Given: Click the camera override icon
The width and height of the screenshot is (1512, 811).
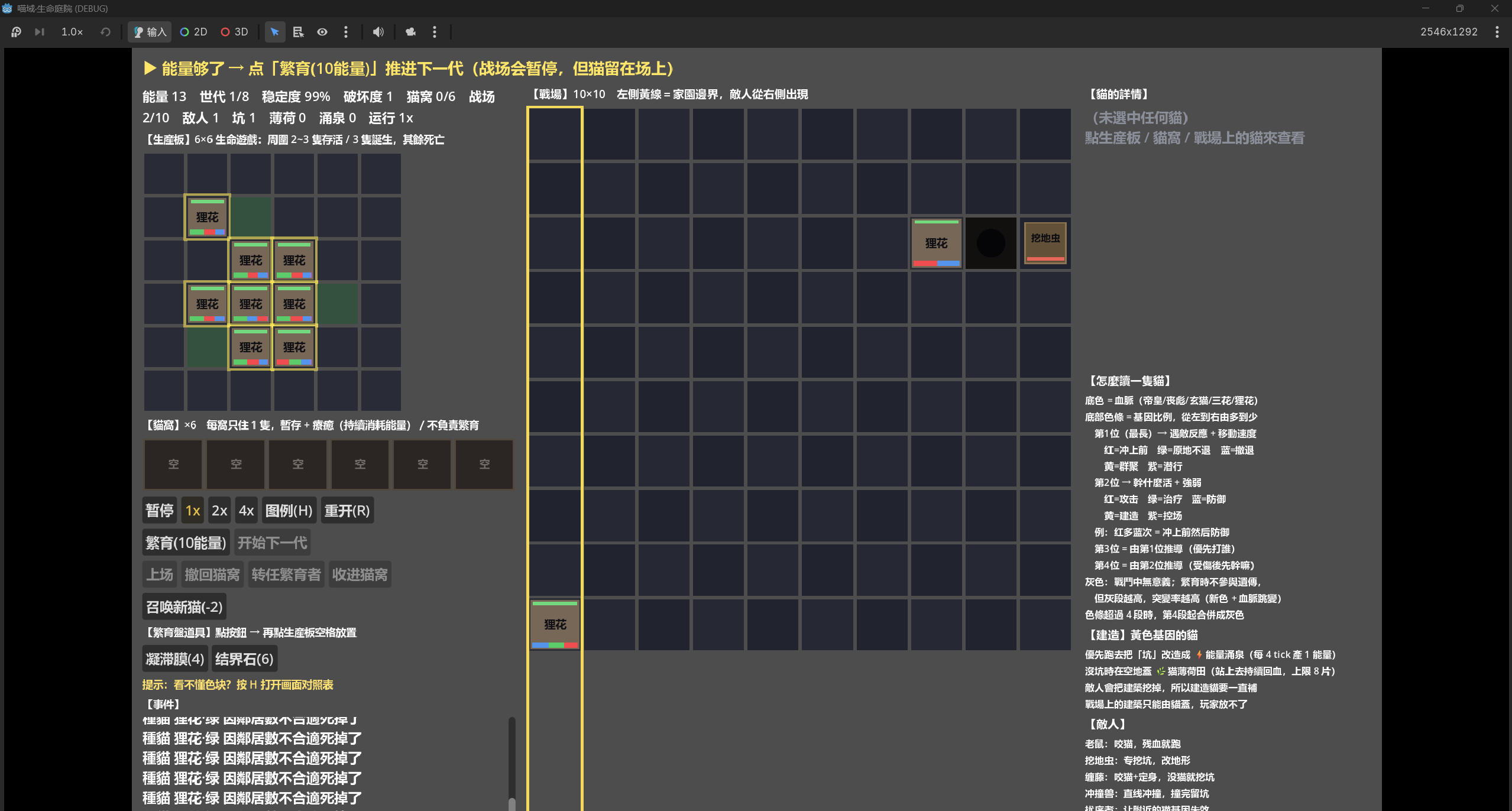Looking at the screenshot, I should (411, 32).
